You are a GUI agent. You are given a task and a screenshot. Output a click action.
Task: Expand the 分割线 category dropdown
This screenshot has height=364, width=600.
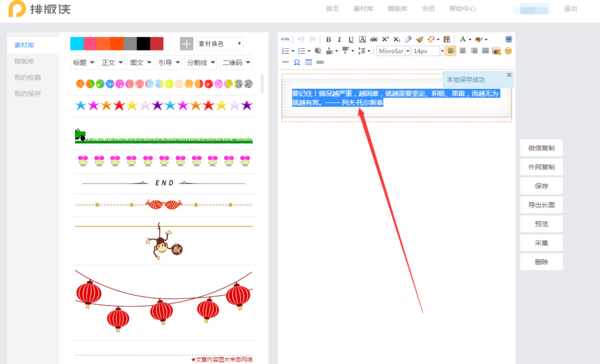point(201,62)
